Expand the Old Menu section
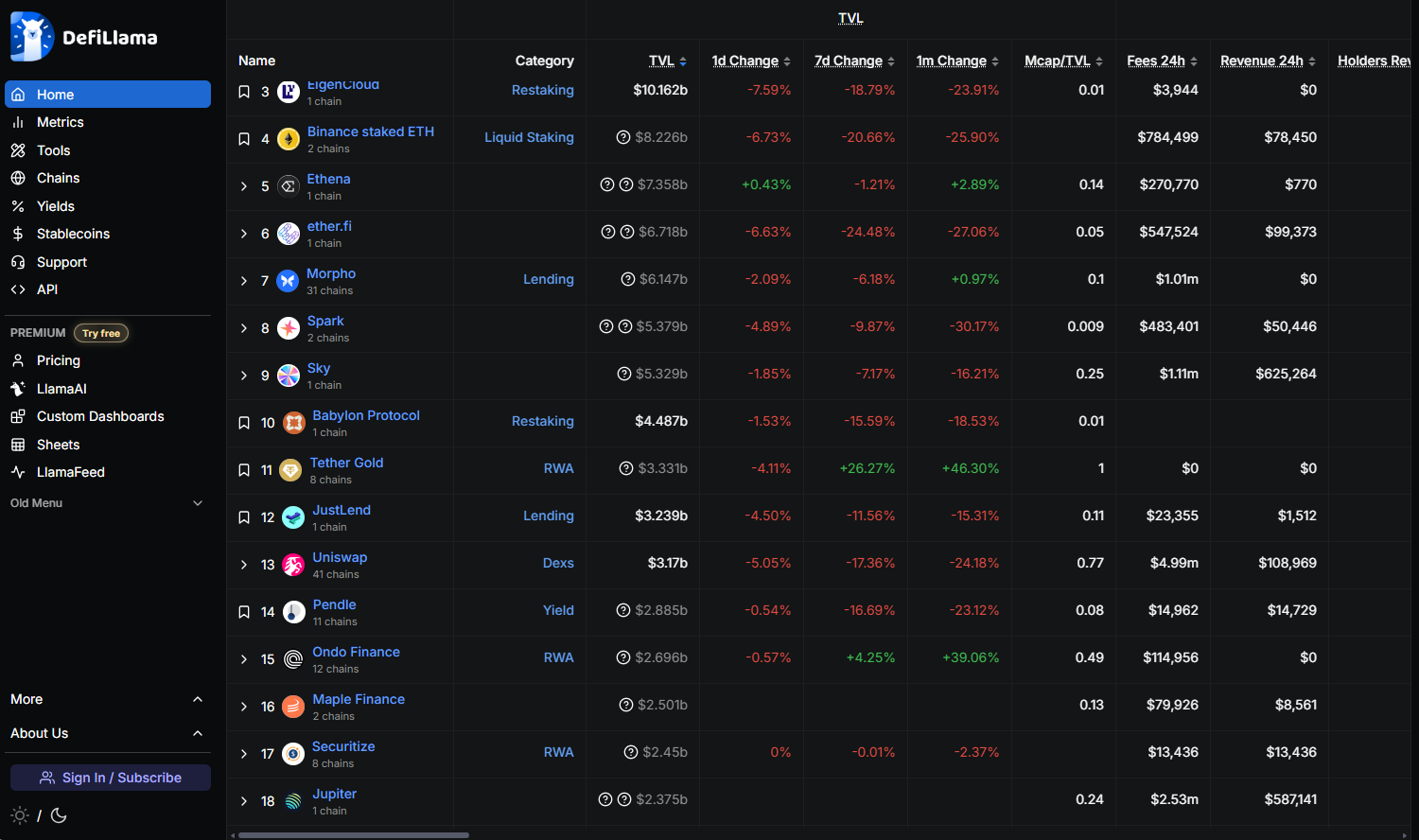 198,503
